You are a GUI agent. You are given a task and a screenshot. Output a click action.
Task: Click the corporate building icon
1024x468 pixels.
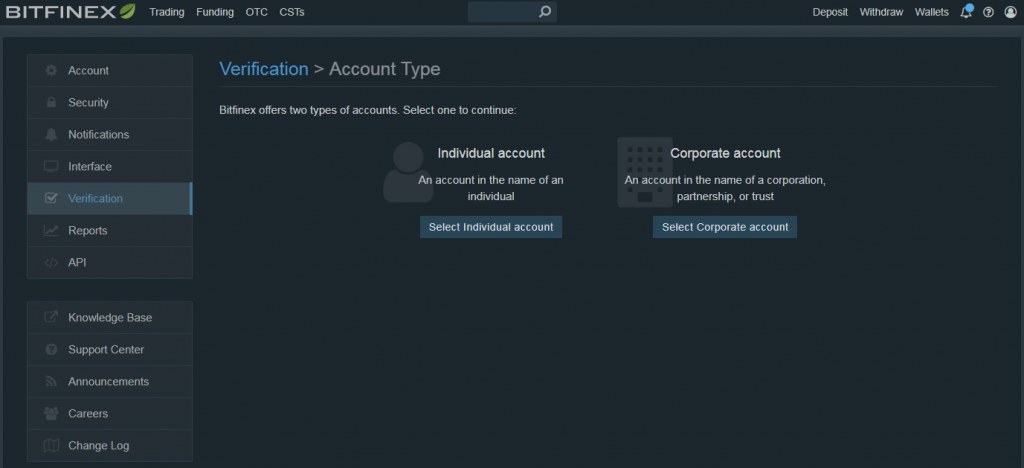[x=645, y=172]
